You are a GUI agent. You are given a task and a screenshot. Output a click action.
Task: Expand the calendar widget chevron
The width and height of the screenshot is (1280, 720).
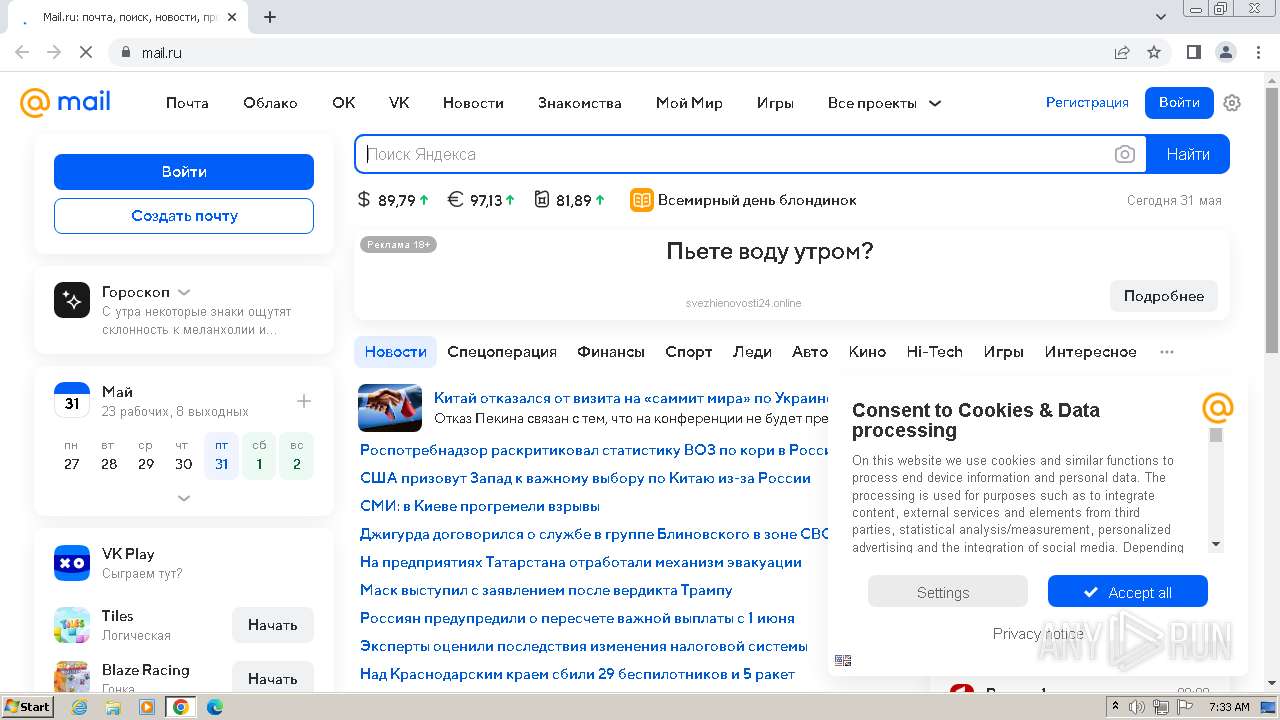click(x=184, y=497)
